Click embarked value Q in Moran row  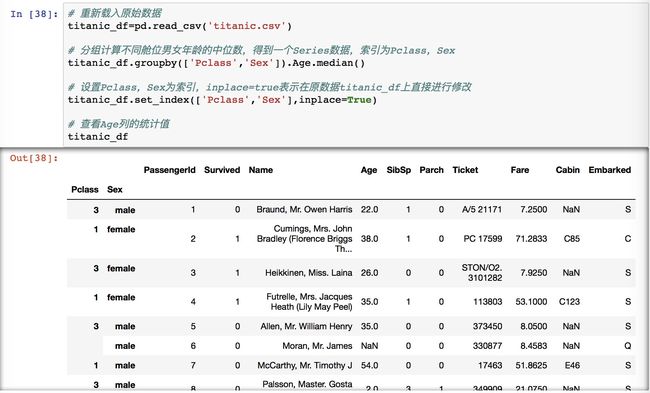tap(628, 346)
